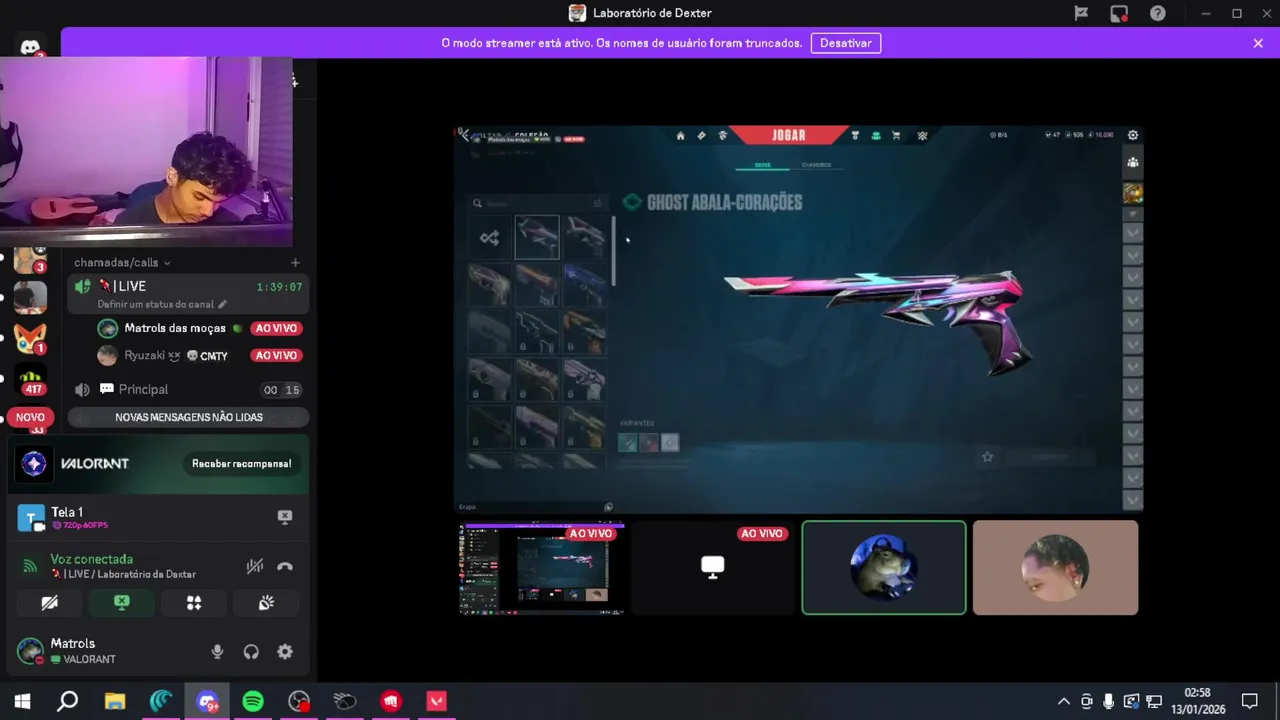Image resolution: width=1280 pixels, height=720 pixels.
Task: Stop sharing Tela 1 stream
Action: (285, 516)
